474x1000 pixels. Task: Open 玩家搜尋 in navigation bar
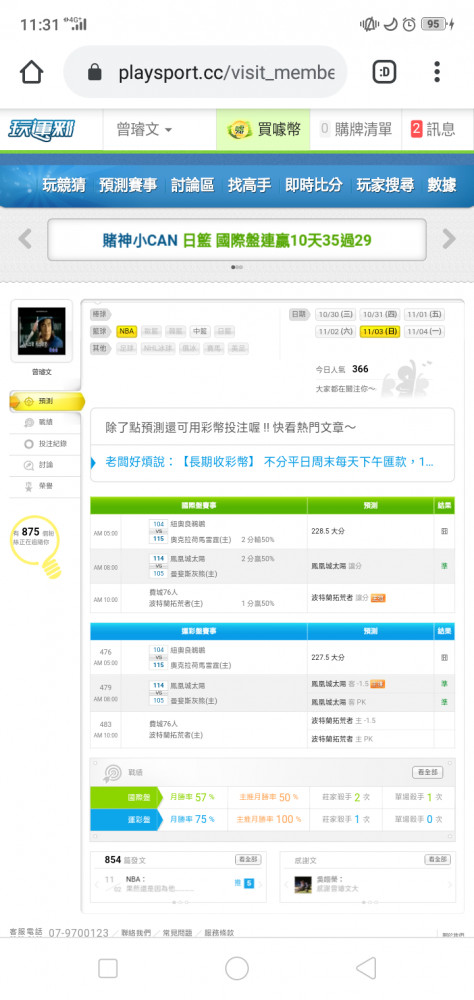385,186
